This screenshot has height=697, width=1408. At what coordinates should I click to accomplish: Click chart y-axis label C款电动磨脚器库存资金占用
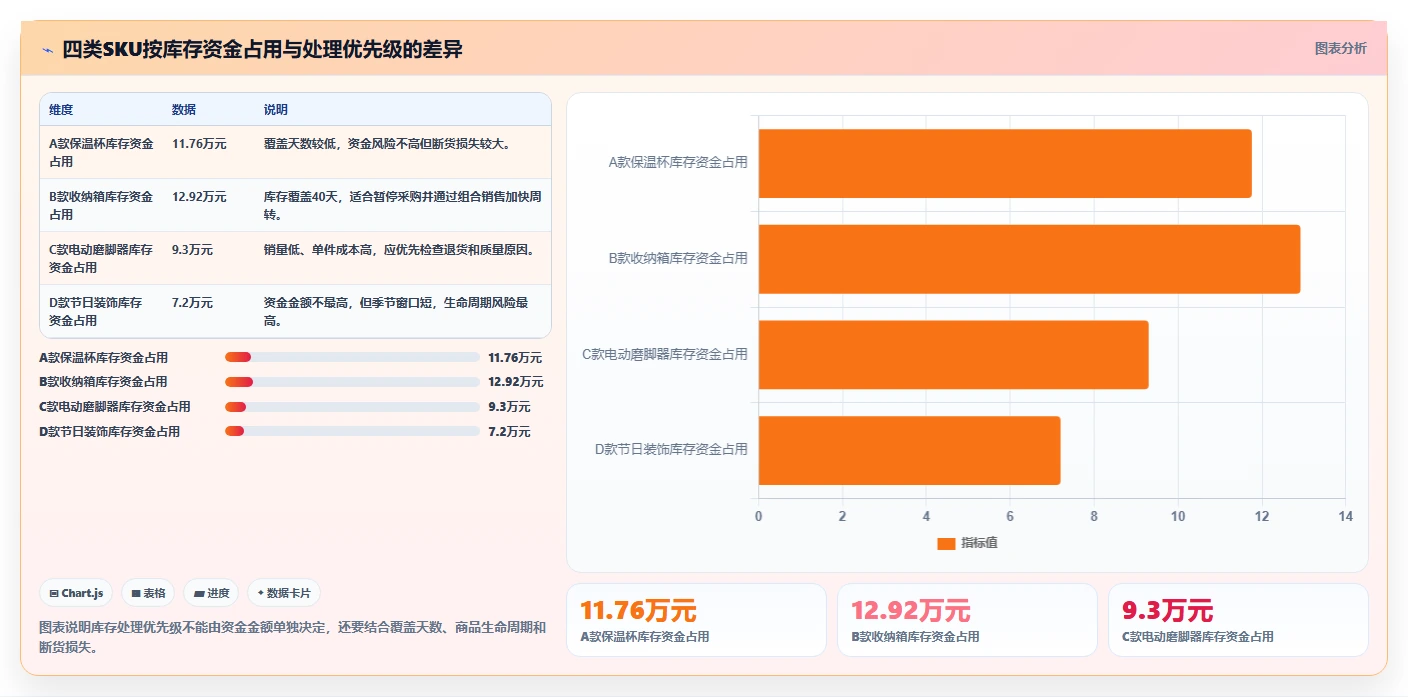pos(665,354)
